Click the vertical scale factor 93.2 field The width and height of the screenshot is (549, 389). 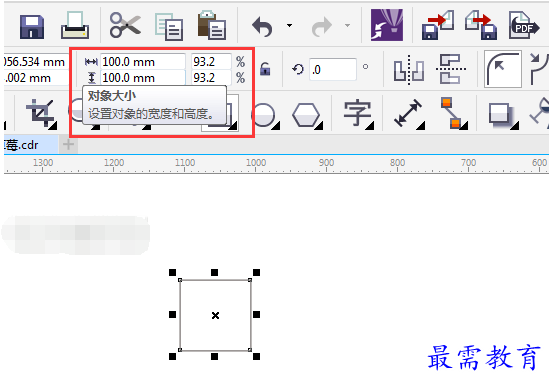coord(211,77)
